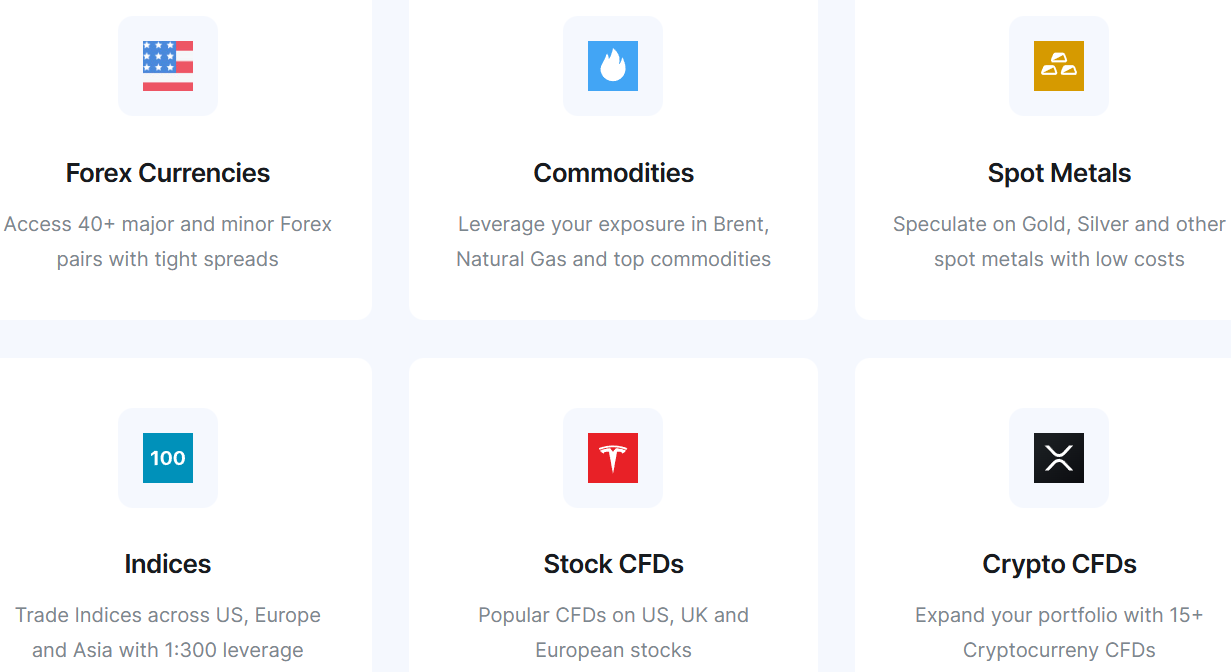
Task: Click the blue 100 Indices icon
Action: (x=168, y=458)
